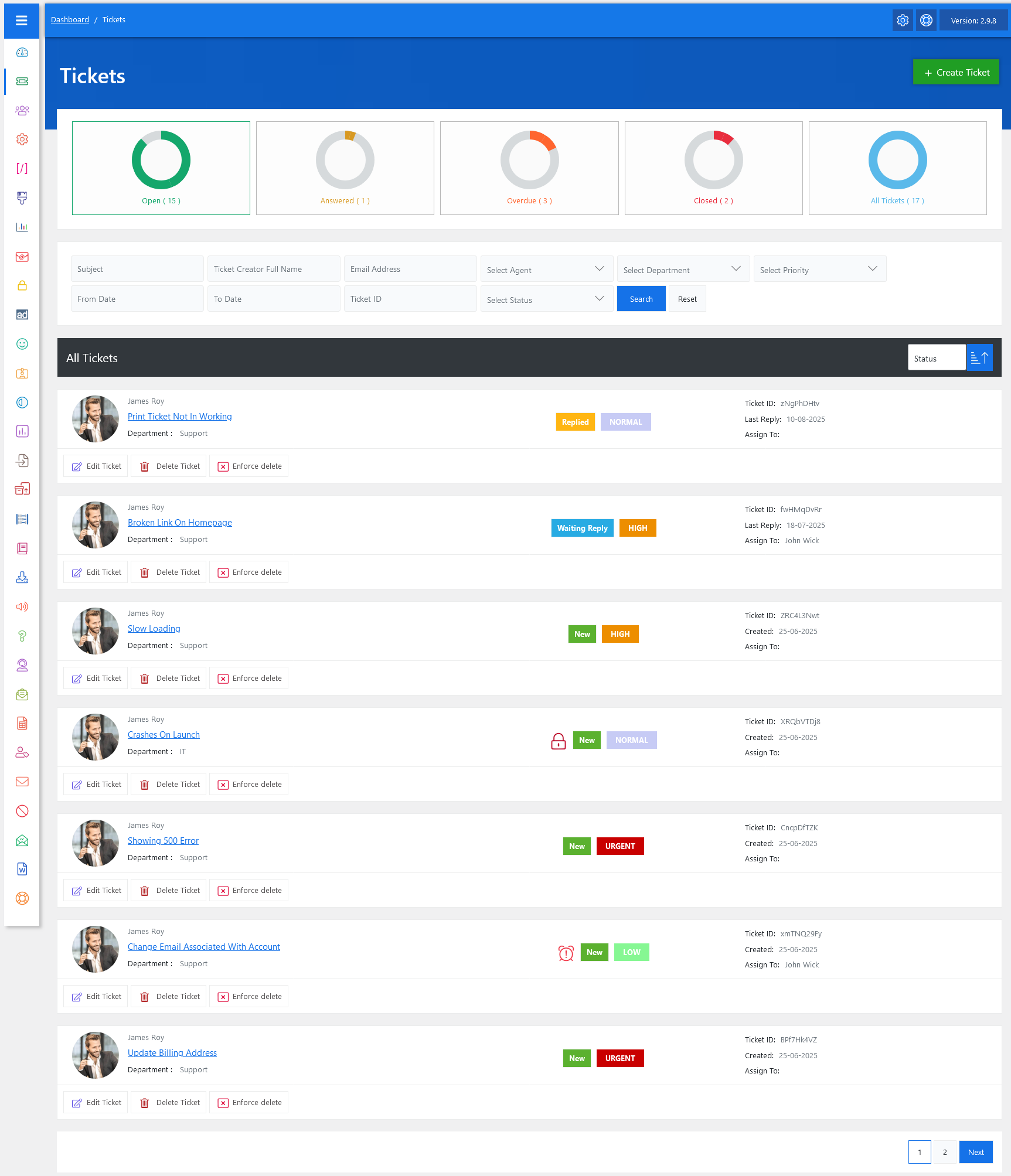1011x1176 pixels.
Task: Click the smiley face icon in sidebar
Action: tap(22, 344)
